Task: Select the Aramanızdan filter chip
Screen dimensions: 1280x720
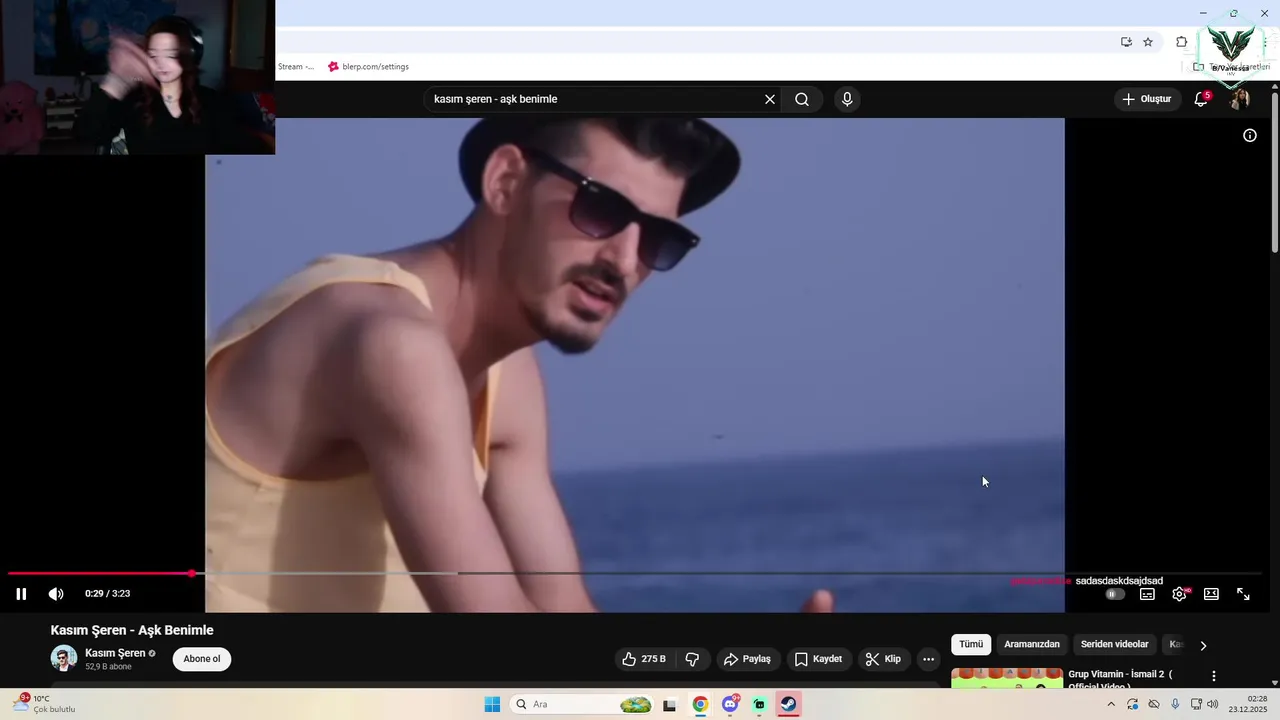Action: 1032,644
